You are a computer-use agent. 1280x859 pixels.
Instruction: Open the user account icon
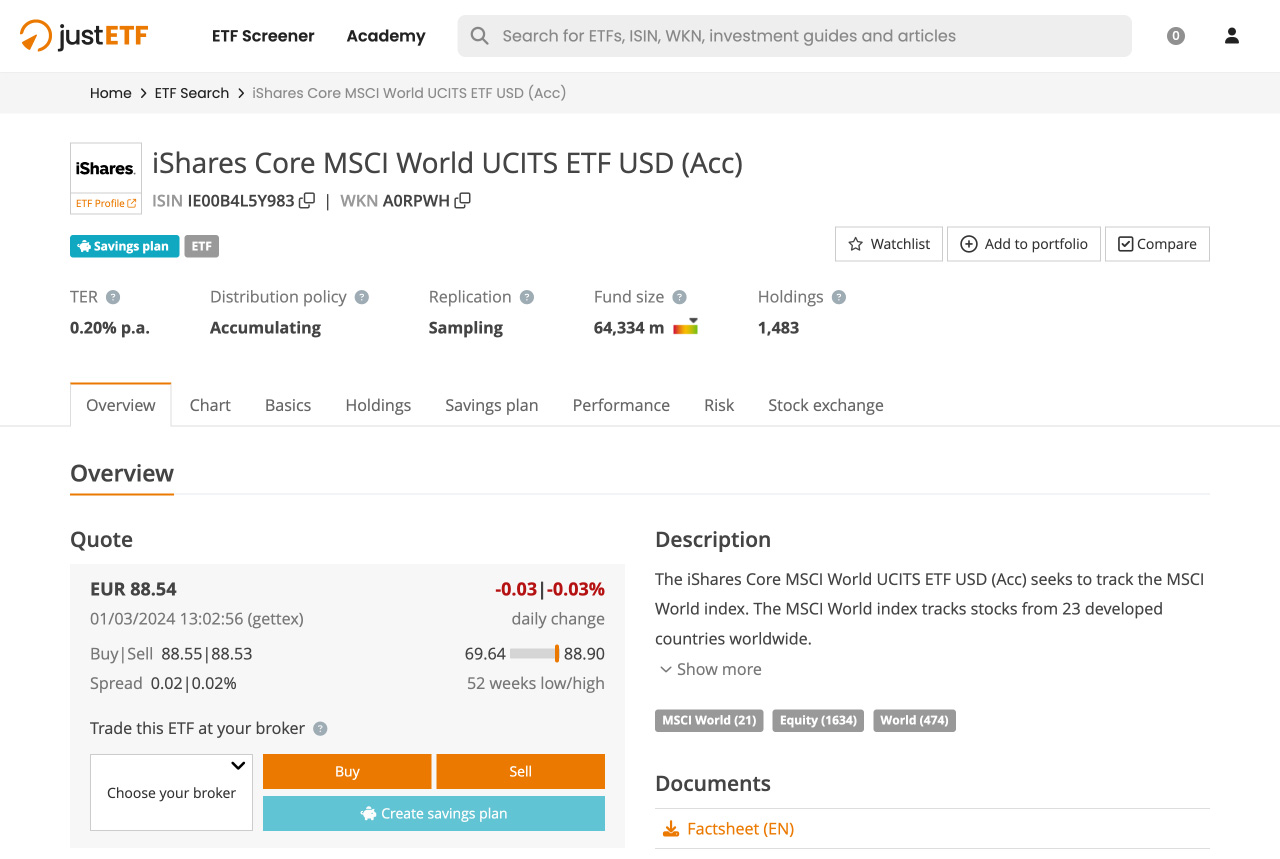(x=1232, y=36)
